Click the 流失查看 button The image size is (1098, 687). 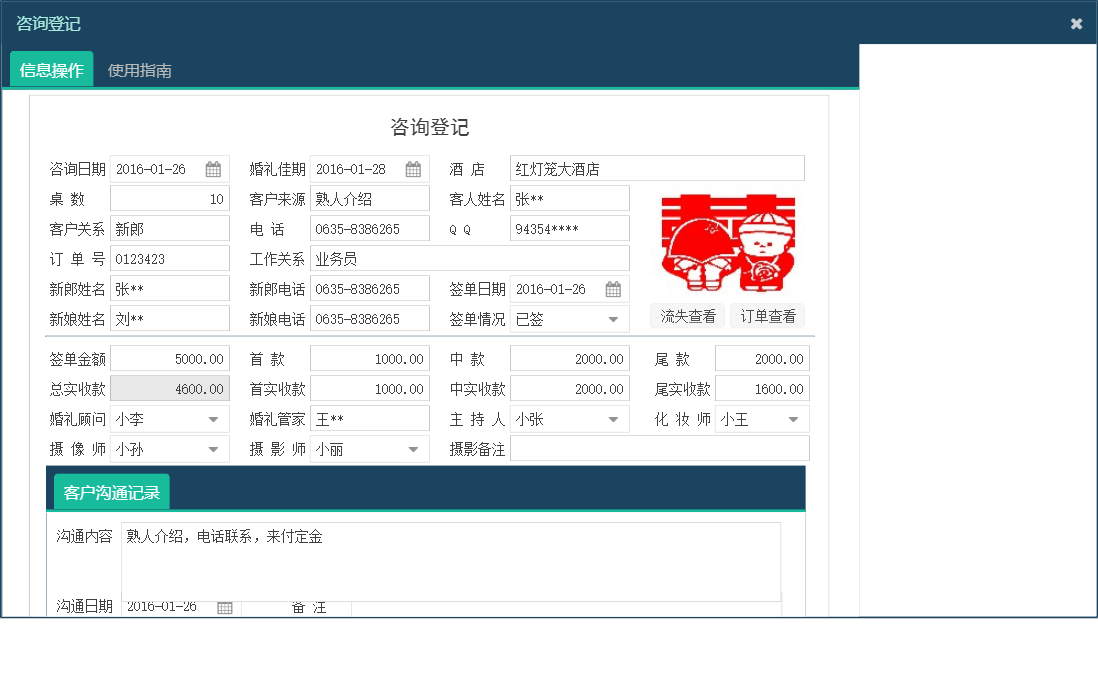point(687,315)
